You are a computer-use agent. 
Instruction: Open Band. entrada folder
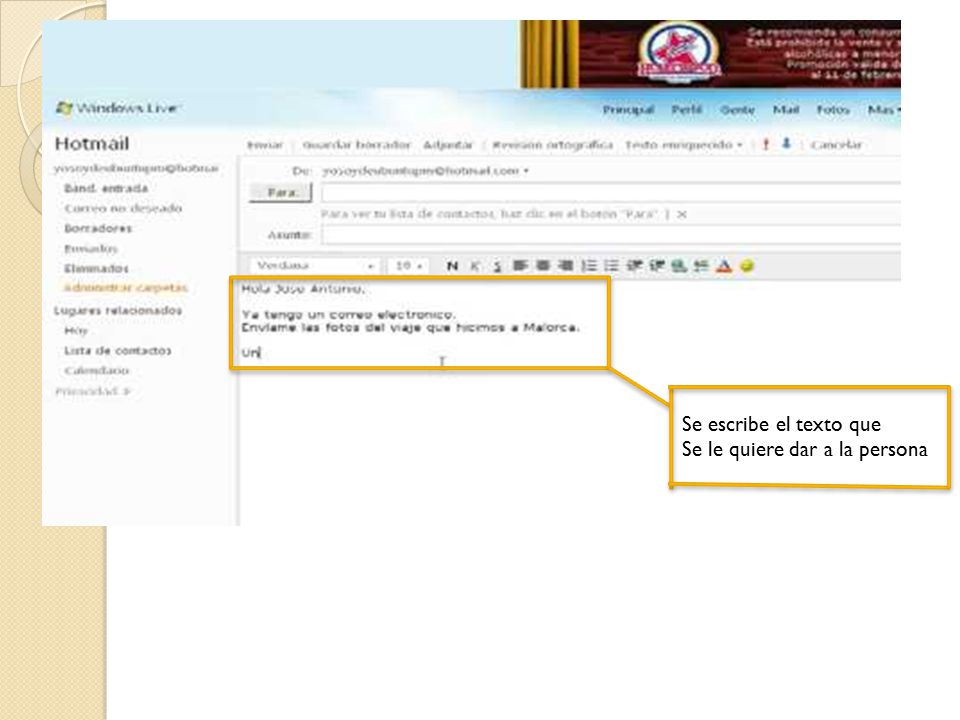point(106,189)
